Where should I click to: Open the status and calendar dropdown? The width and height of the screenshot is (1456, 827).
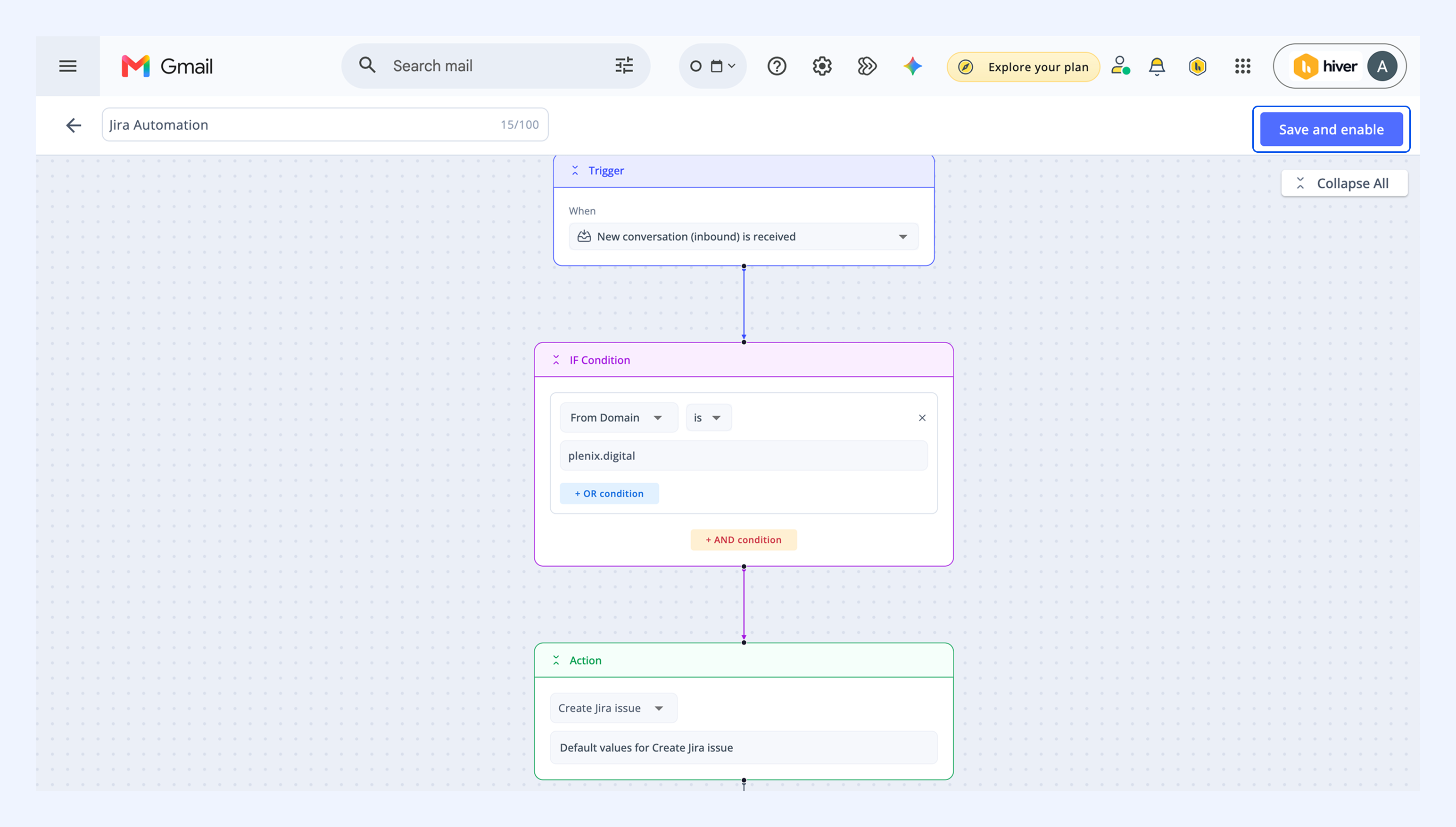(712, 66)
